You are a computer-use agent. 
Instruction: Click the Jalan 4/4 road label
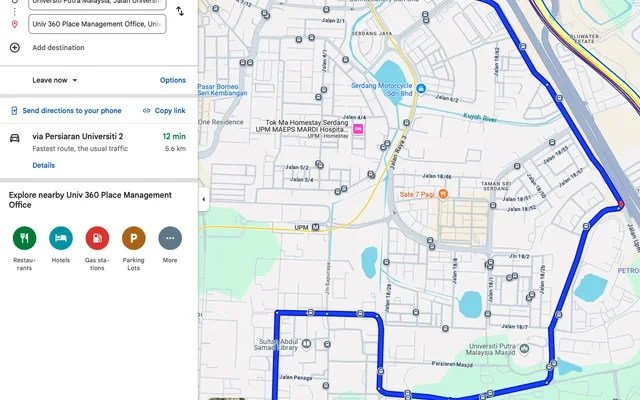coord(354,118)
